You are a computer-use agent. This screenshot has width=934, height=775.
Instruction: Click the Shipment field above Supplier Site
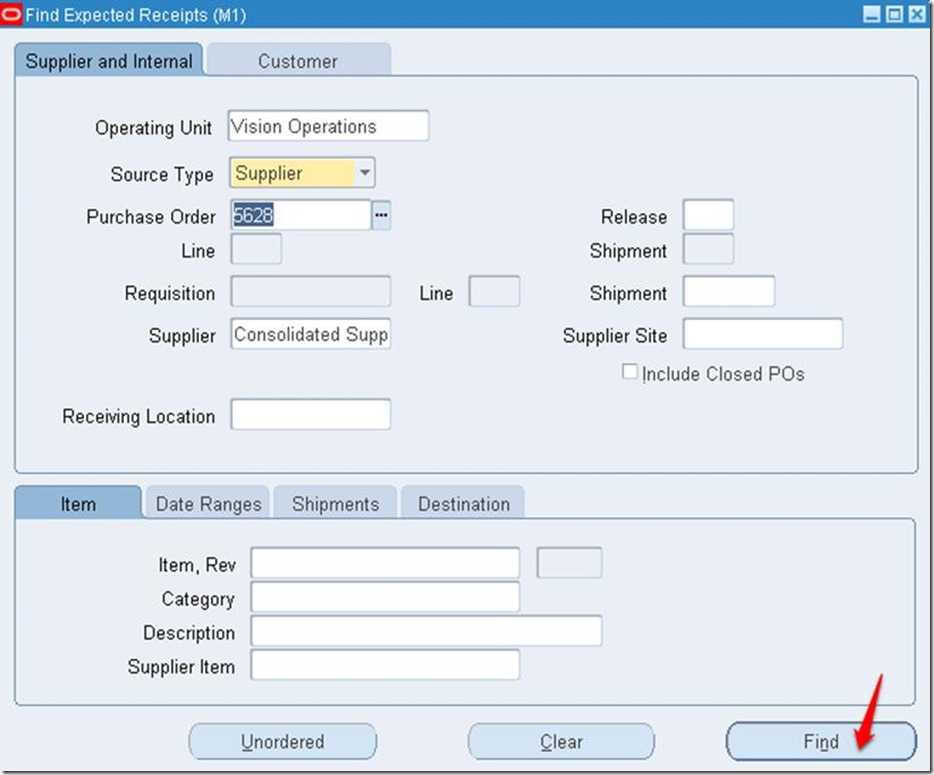pyautogui.click(x=729, y=291)
